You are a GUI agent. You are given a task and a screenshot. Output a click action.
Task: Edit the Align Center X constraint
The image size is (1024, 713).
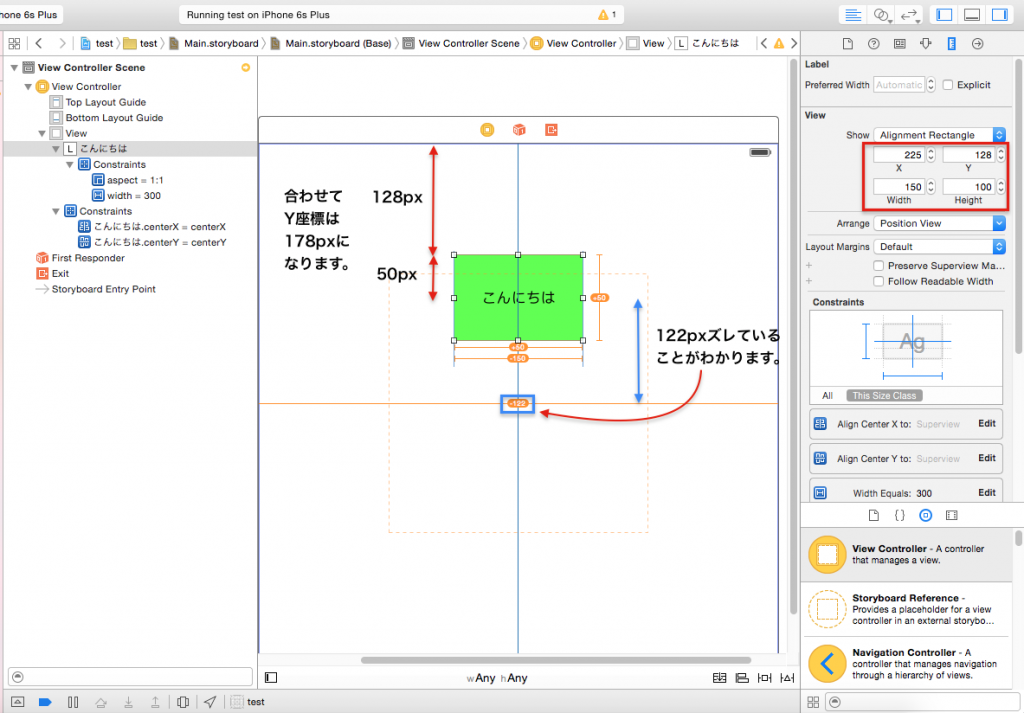[x=986, y=424]
